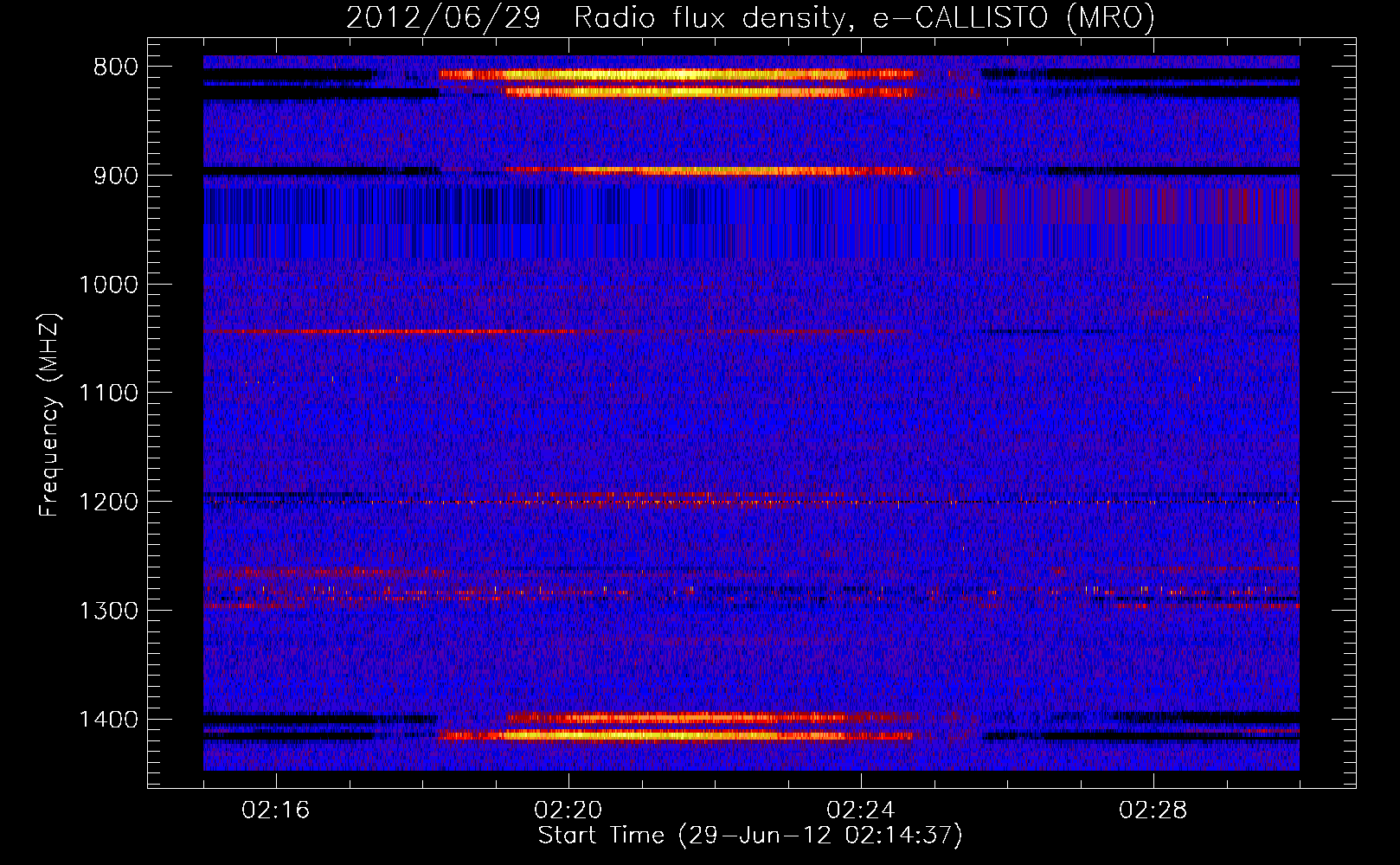The height and width of the screenshot is (865, 1400).
Task: Click the 1000 frequency tick label
Action: tap(108, 285)
